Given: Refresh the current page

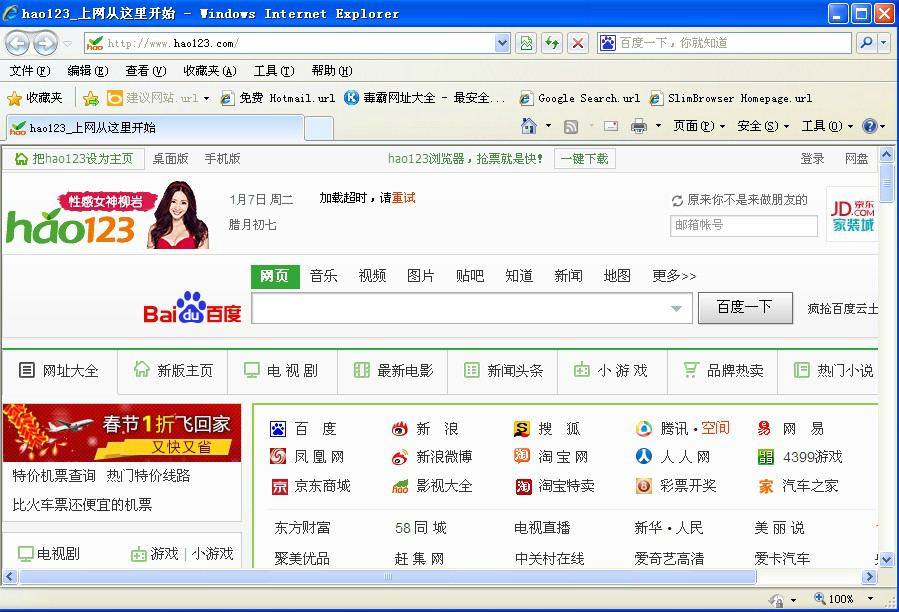Looking at the screenshot, I should click(x=551, y=44).
